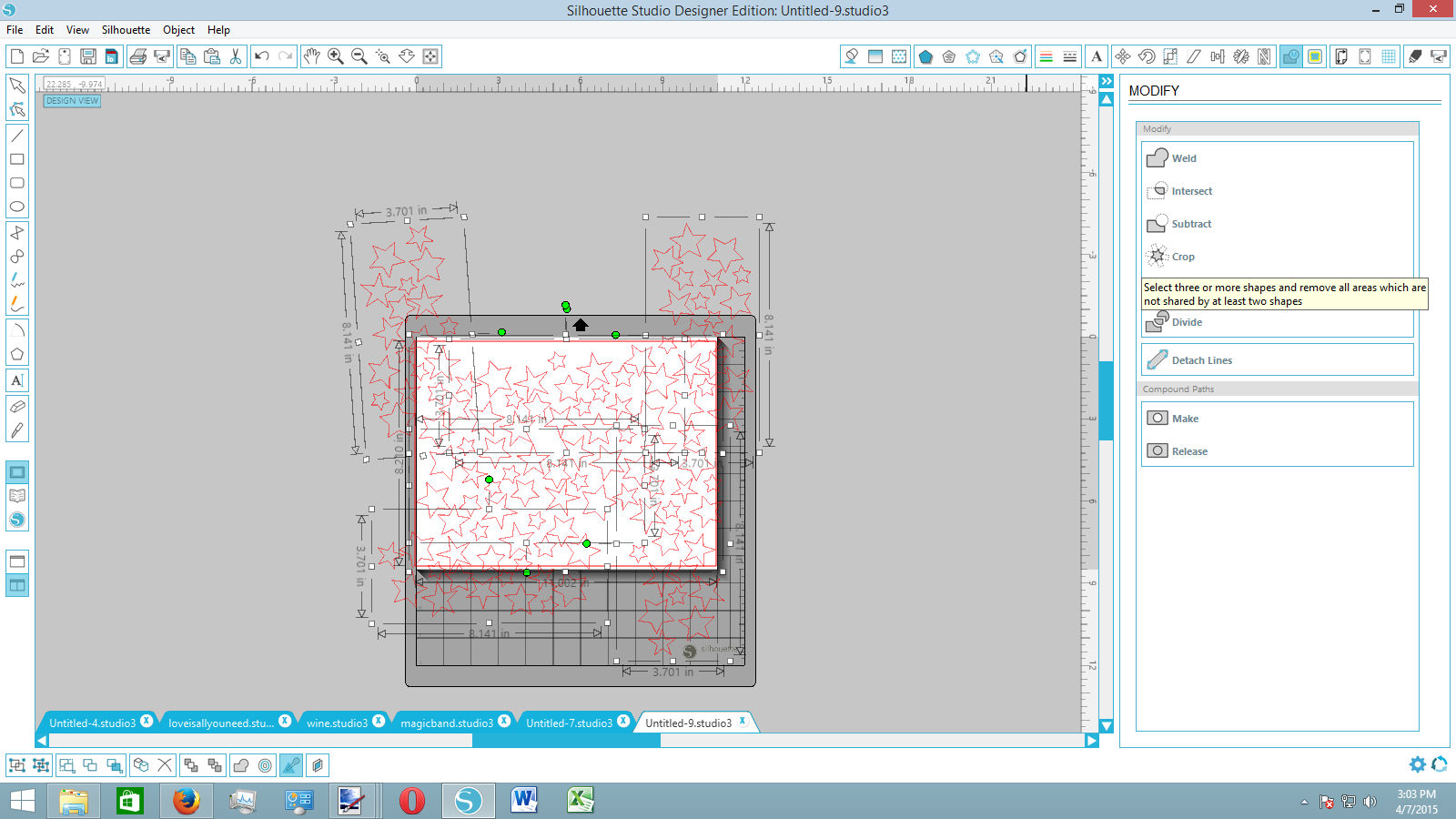The width and height of the screenshot is (1456, 819).
Task: Open the File menu
Action: [15, 30]
